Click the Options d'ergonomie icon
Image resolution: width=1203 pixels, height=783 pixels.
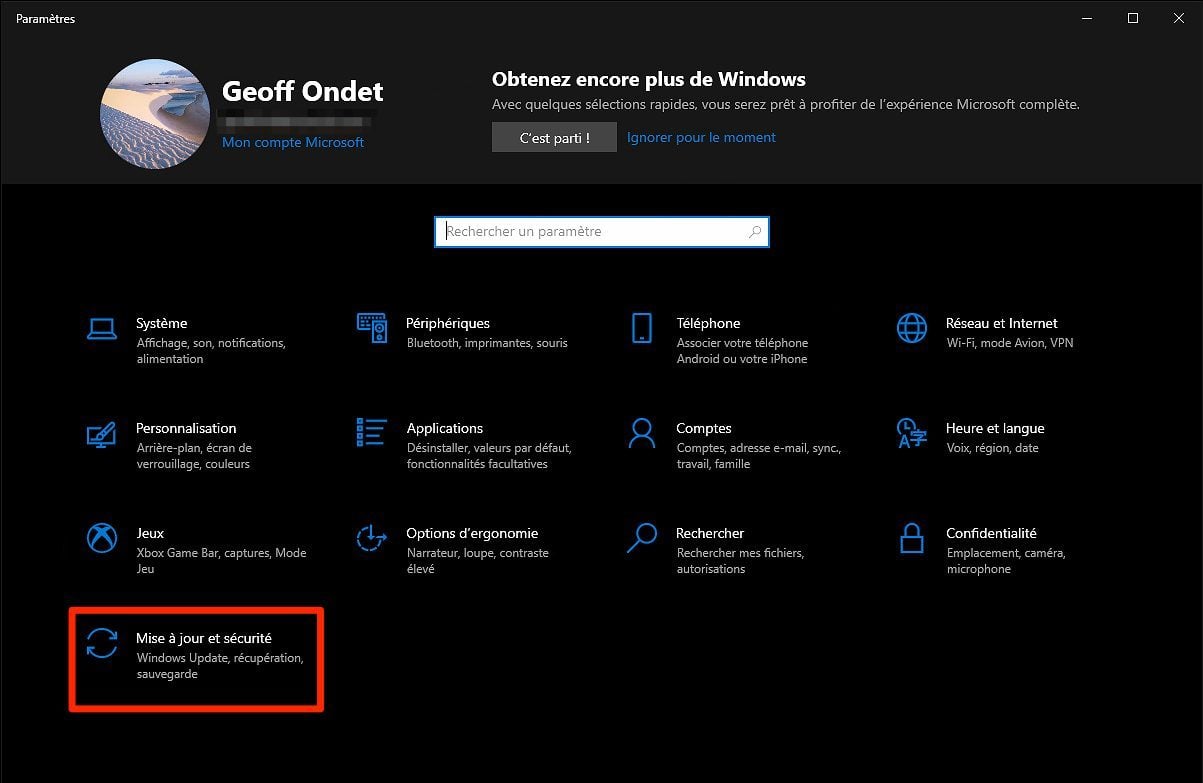click(372, 538)
